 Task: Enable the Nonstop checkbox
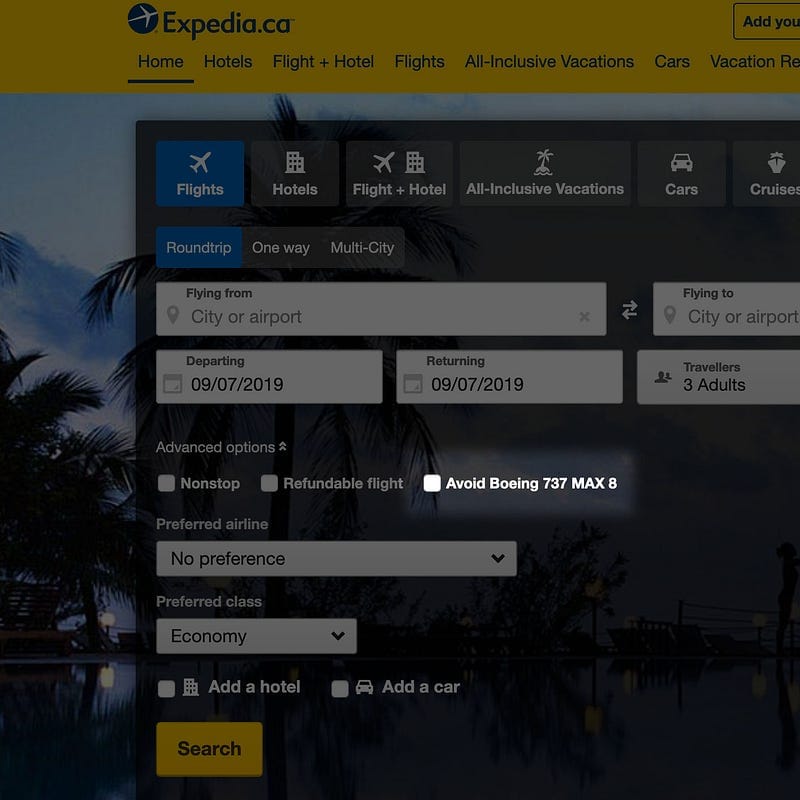[167, 484]
